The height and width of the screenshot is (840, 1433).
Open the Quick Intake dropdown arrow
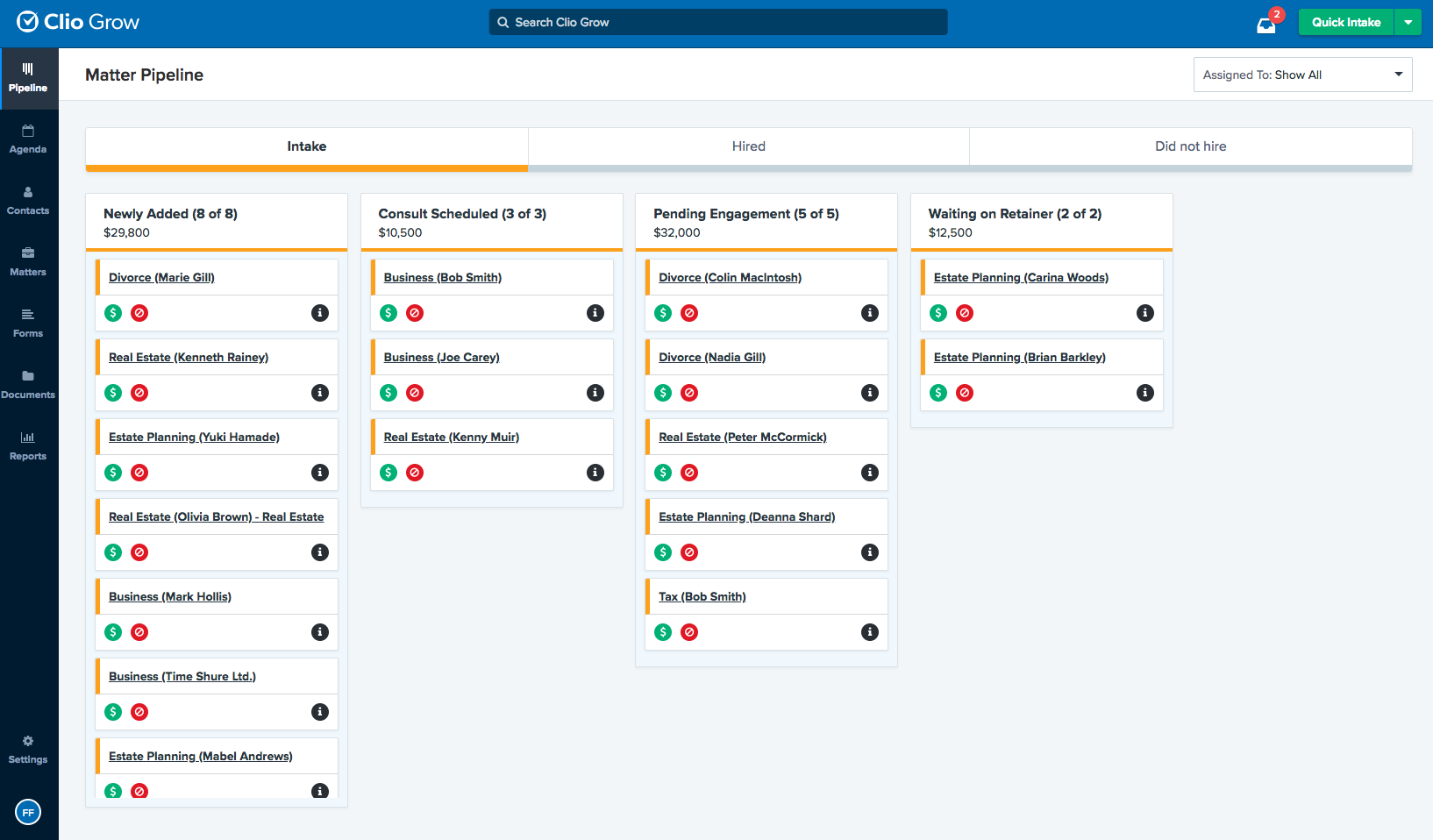point(1408,23)
